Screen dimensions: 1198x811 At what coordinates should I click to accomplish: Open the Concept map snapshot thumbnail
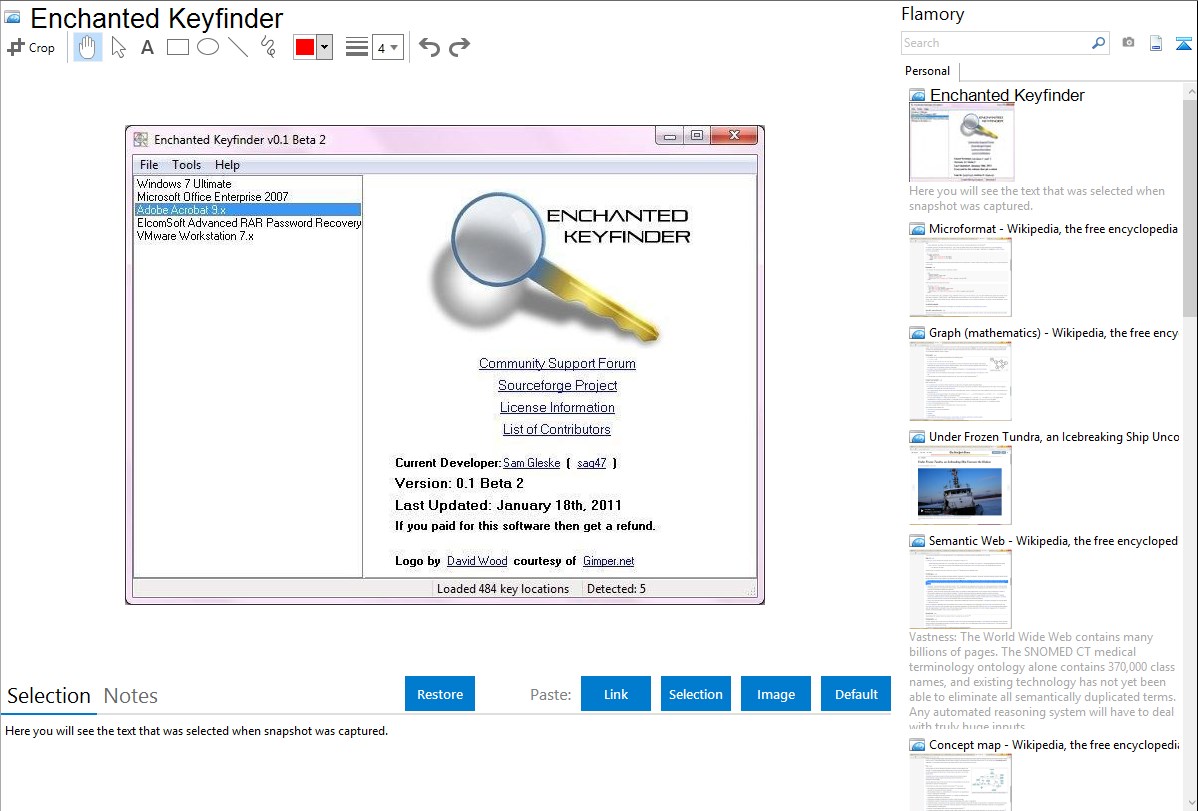tap(960, 782)
